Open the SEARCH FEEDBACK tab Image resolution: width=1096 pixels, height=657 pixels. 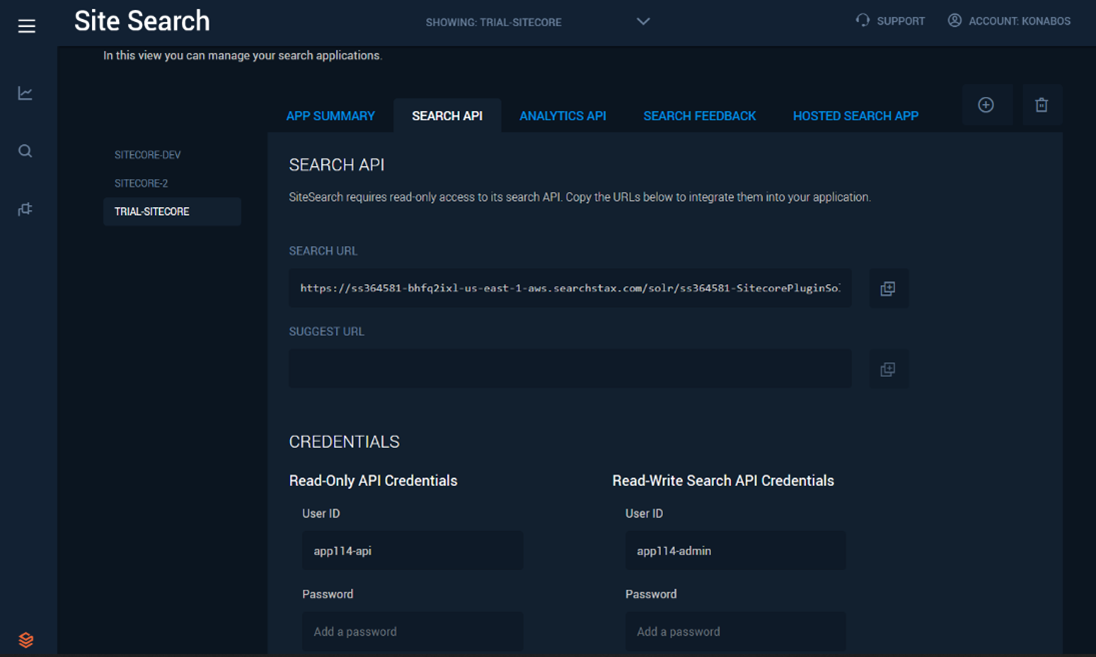click(699, 115)
